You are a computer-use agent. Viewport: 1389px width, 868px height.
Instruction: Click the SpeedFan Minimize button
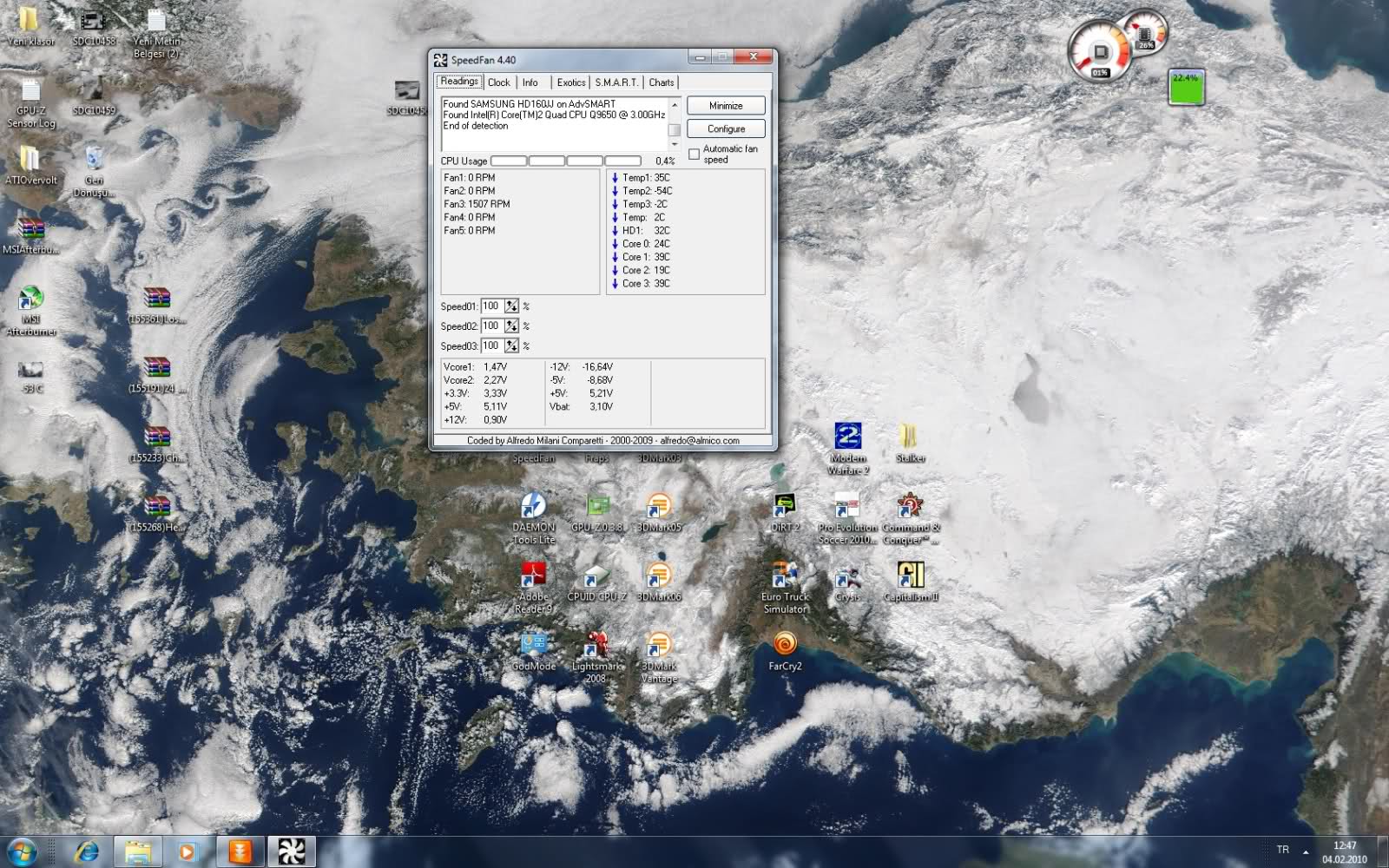tap(726, 106)
